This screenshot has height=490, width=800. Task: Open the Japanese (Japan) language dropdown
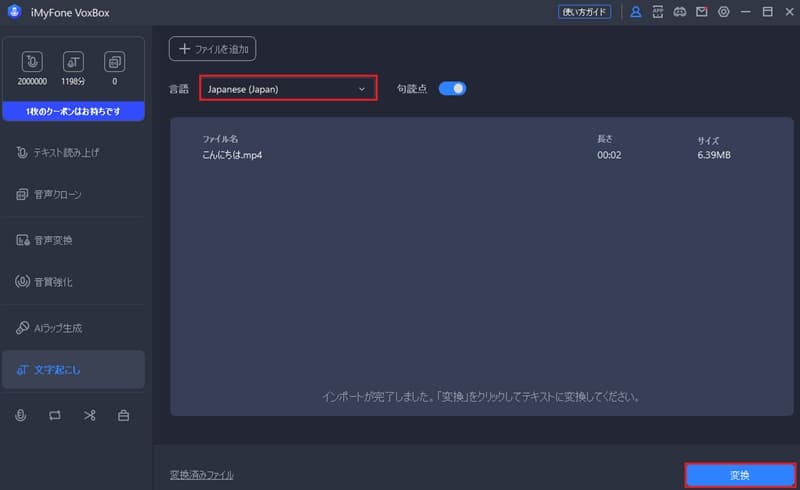pos(288,88)
